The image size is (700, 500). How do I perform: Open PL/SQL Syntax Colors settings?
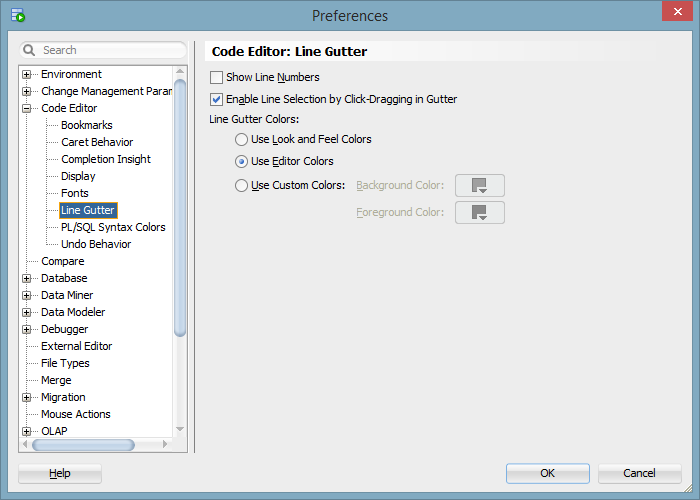pos(113,228)
